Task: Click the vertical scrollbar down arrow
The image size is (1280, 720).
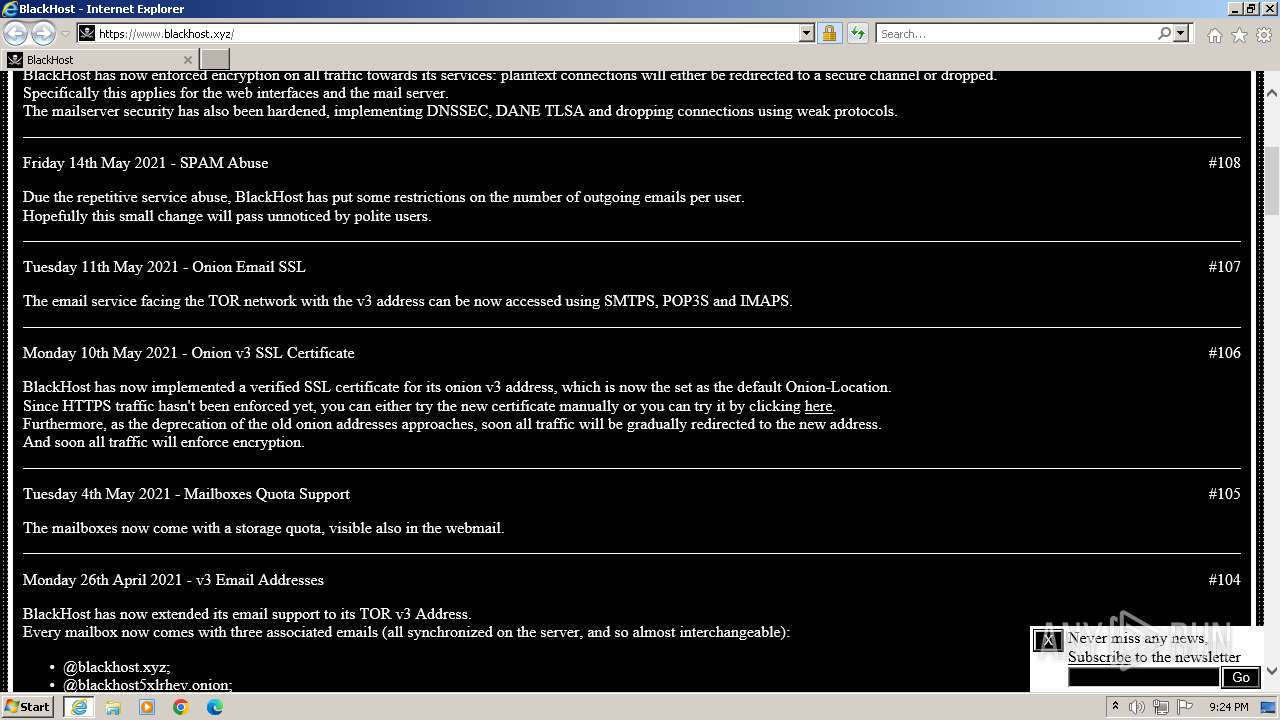Action: [1271, 671]
